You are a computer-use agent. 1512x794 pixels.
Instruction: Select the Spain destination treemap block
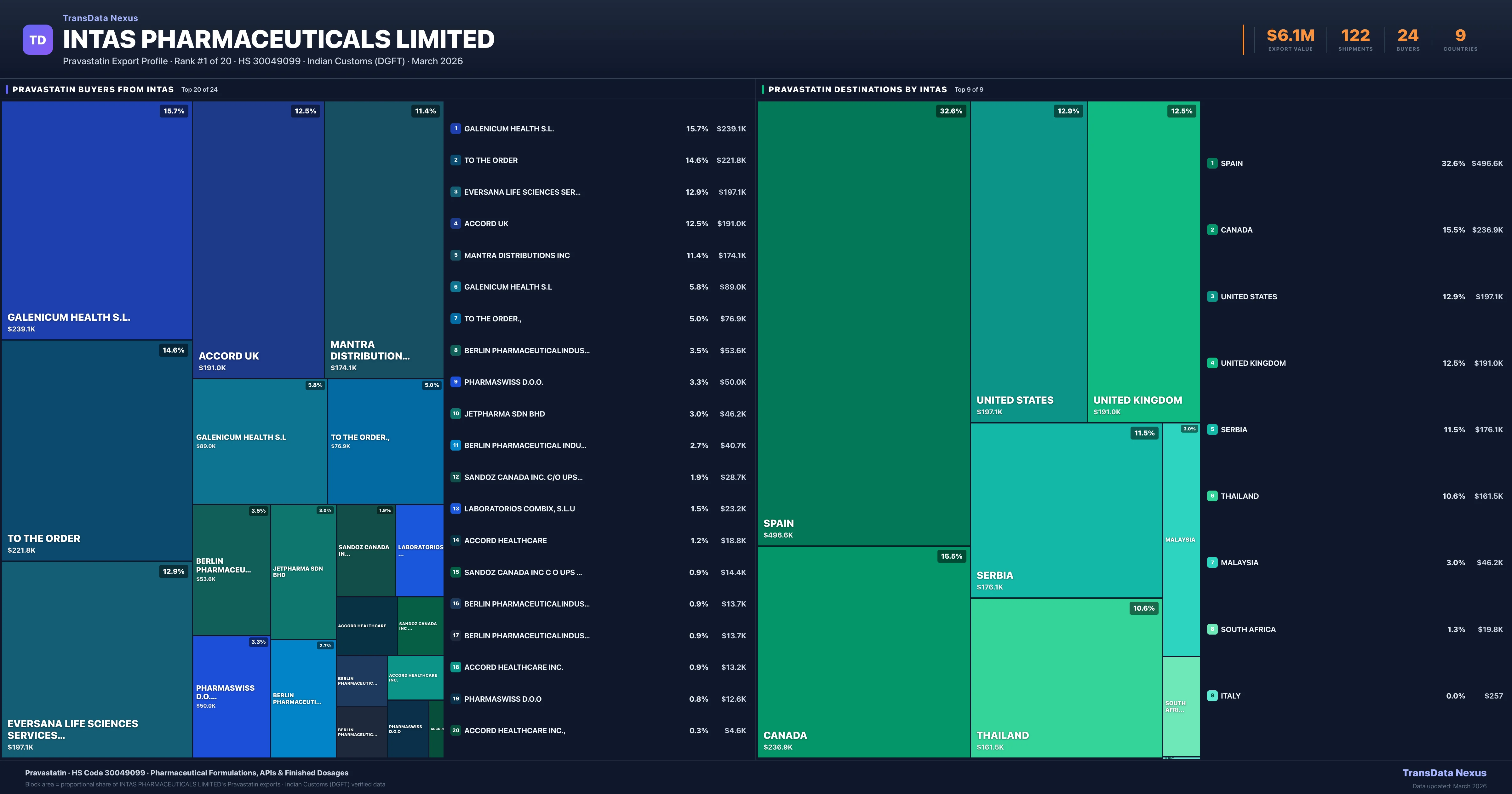[x=863, y=323]
